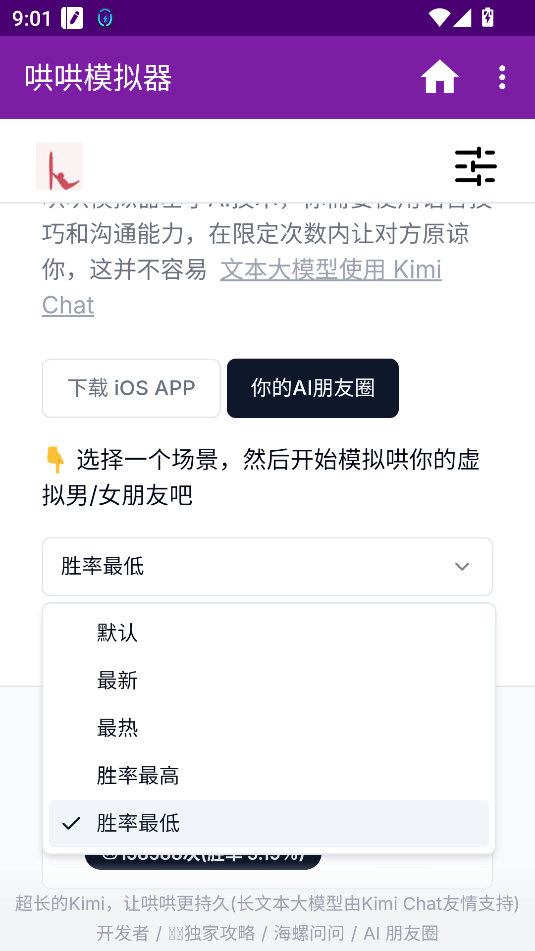
Task: Tap the home icon in the app bar
Action: [440, 78]
